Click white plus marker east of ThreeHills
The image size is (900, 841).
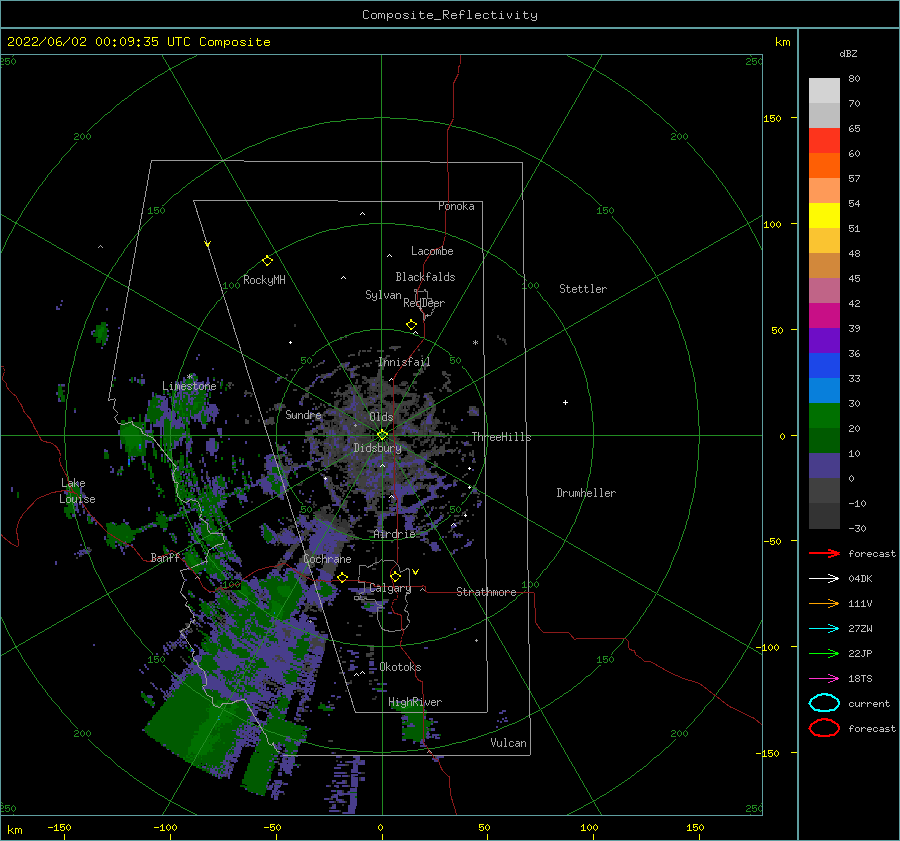coord(565,402)
